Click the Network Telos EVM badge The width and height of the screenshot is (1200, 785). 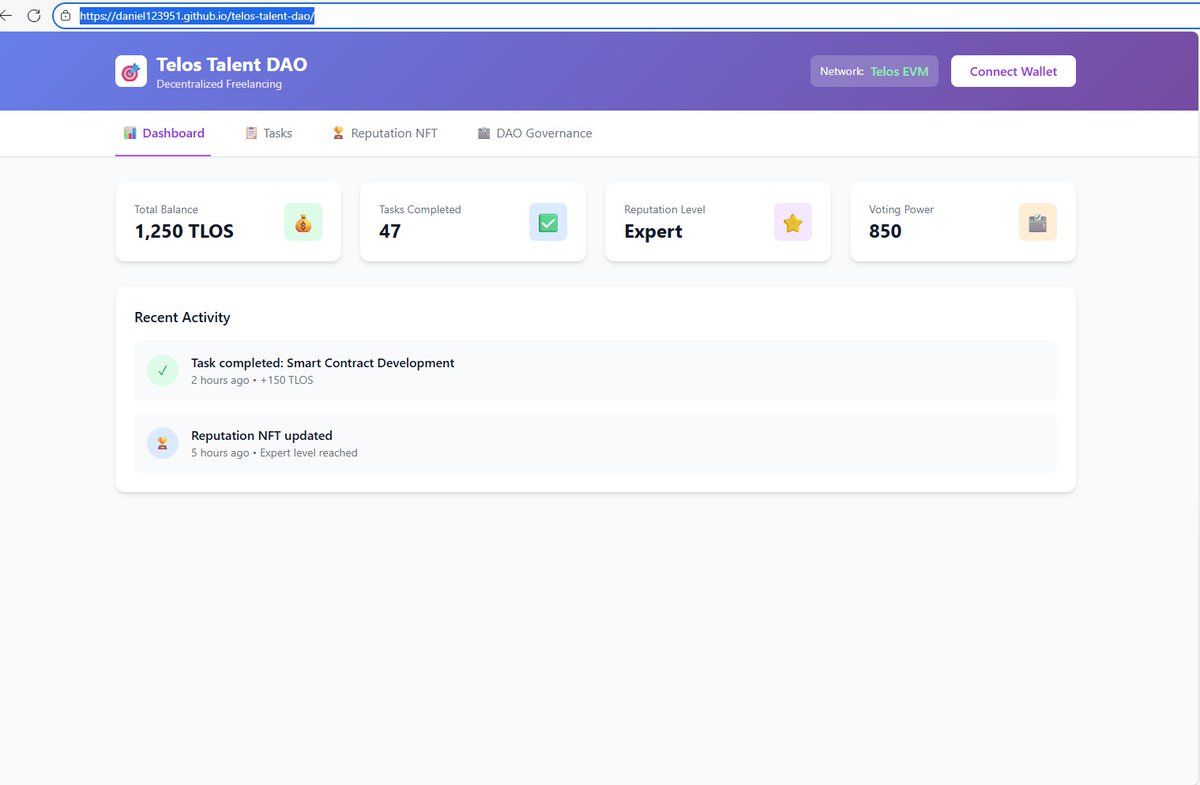coord(874,71)
